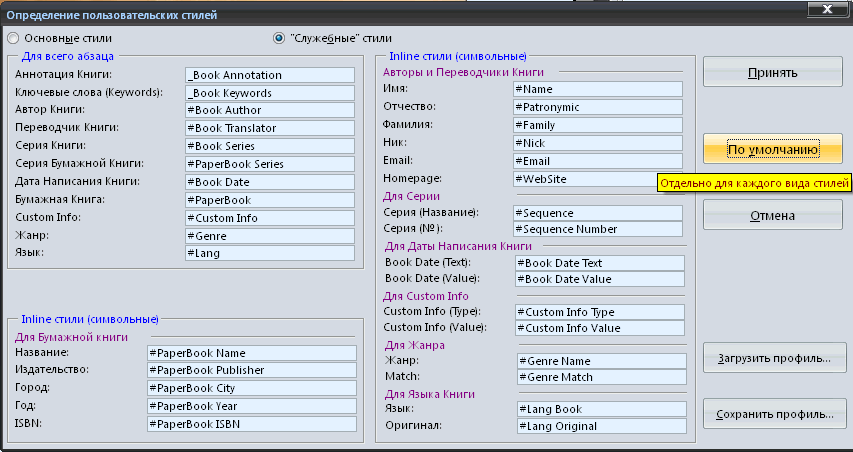Select the "Служебные" стили radio option
The image size is (853, 452).
(x=279, y=39)
